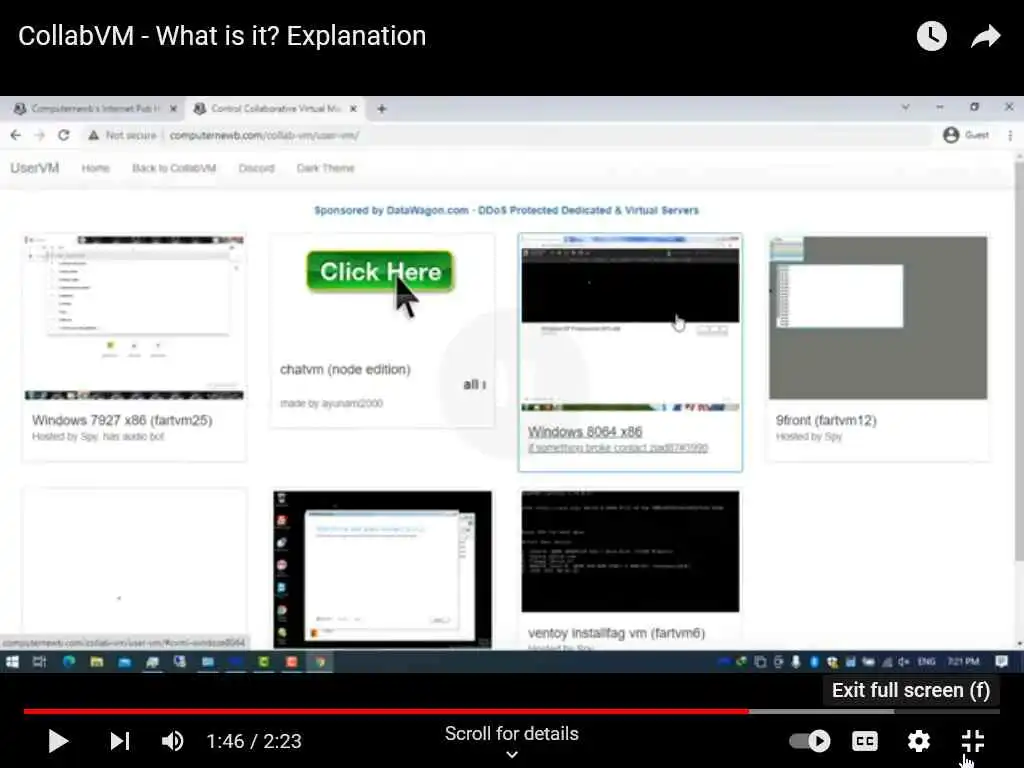The height and width of the screenshot is (768, 1024).
Task: Open yellow File Explorer taskbar icon
Action: pos(97,662)
